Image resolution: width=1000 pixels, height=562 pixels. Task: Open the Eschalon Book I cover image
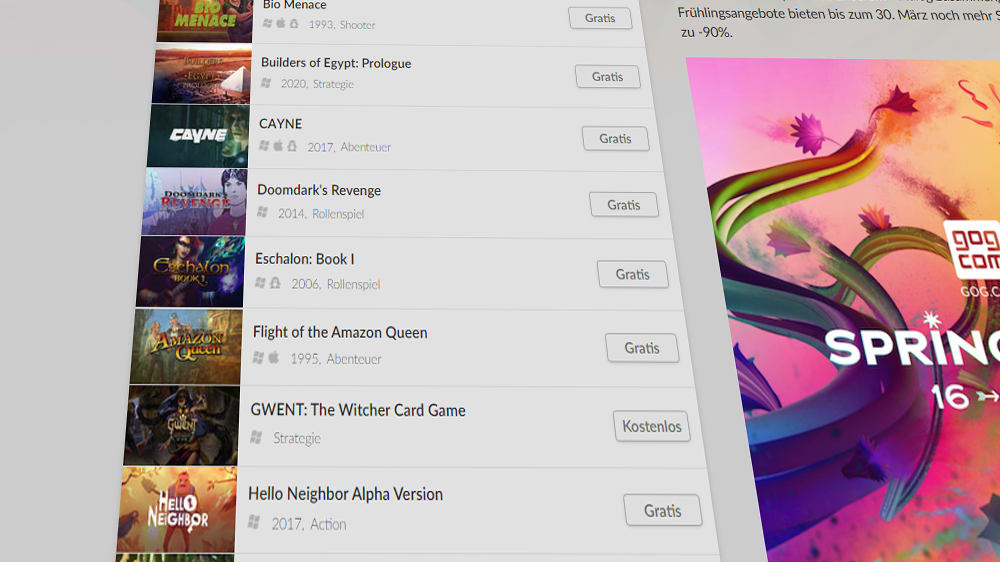click(x=190, y=272)
